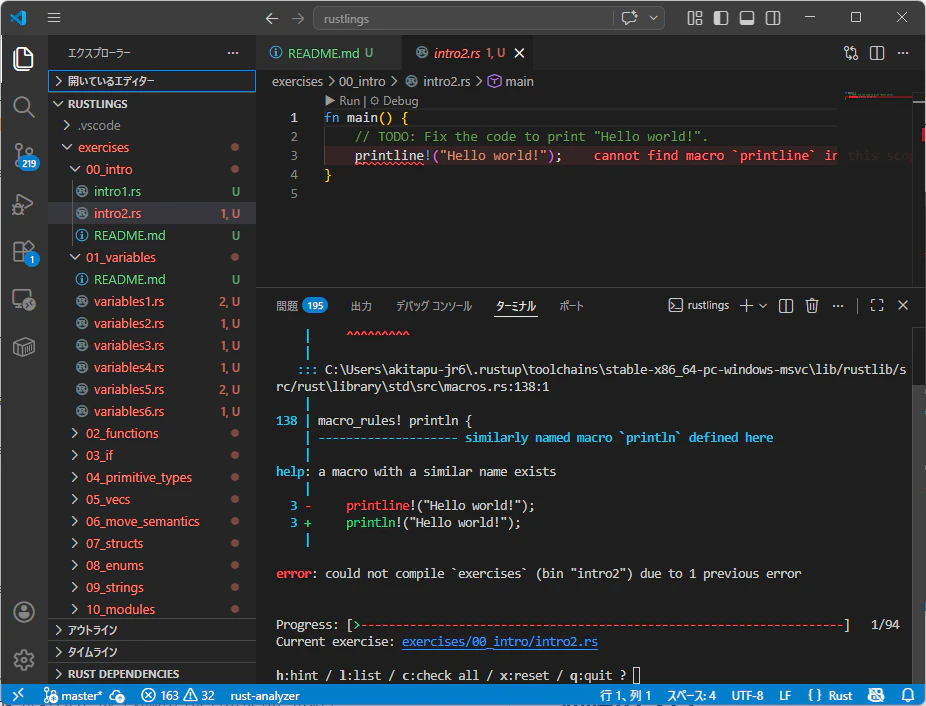Open notifications bell in status bar
The height and width of the screenshot is (706, 926).
[x=908, y=695]
